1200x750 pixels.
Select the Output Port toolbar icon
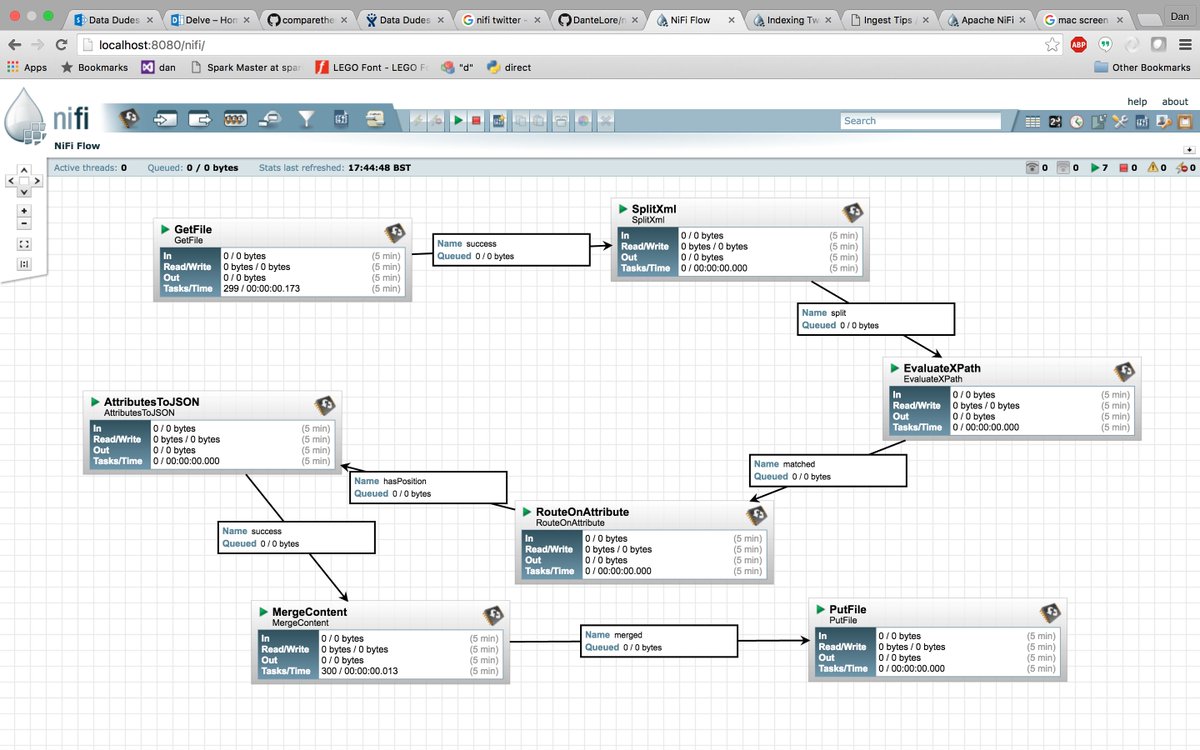point(199,119)
